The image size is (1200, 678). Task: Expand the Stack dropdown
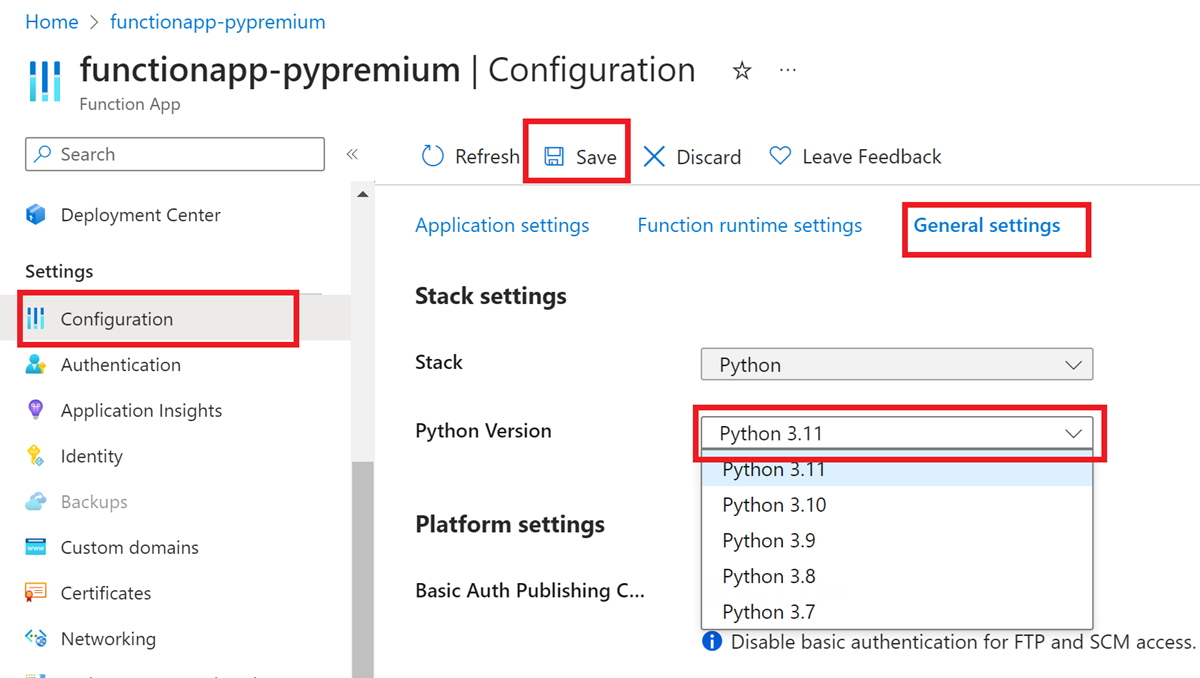[x=896, y=365]
